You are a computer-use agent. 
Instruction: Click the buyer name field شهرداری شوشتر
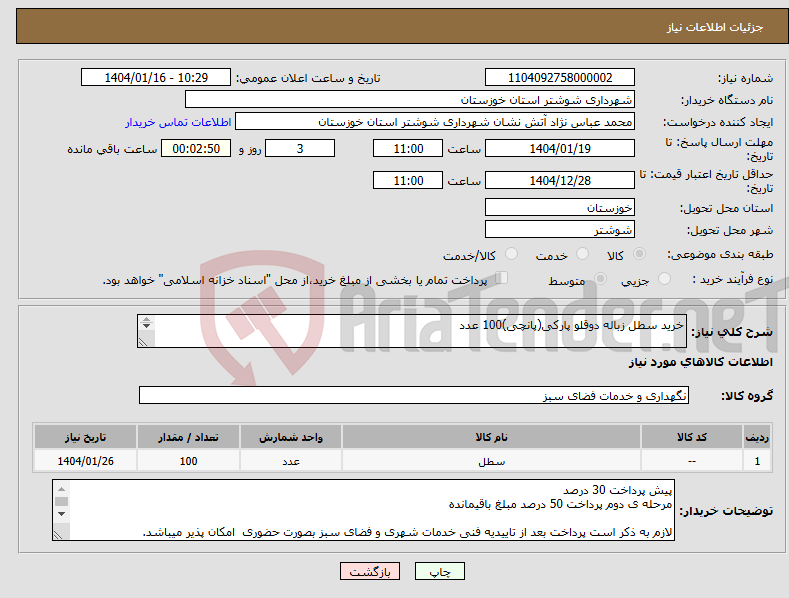pyautogui.click(x=410, y=100)
